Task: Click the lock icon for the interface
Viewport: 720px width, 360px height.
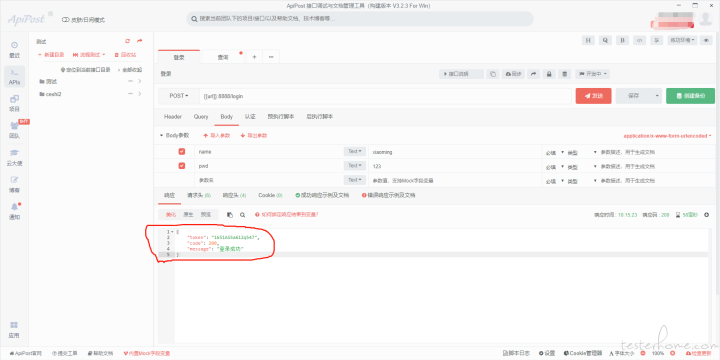Action: coord(549,74)
